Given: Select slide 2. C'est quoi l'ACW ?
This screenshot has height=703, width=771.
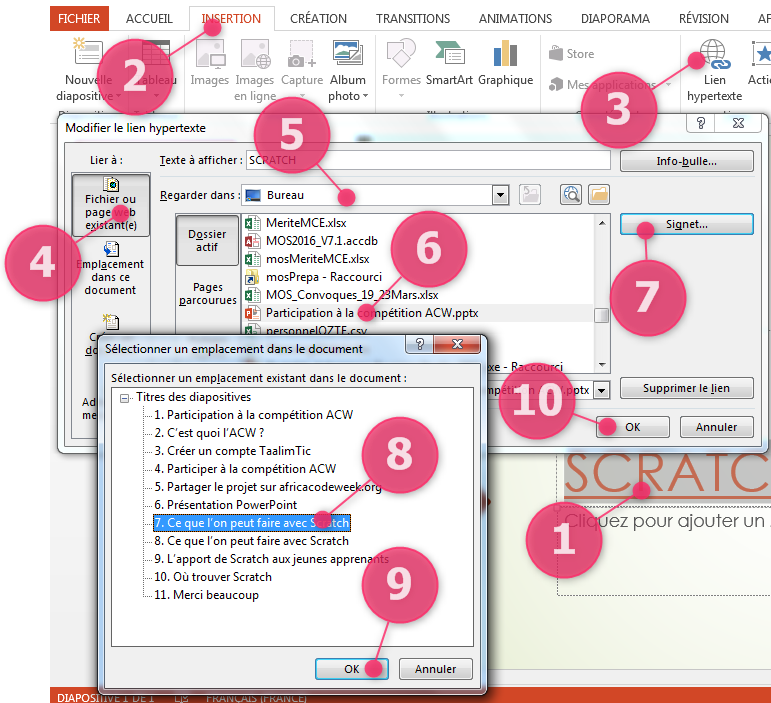Looking at the screenshot, I should [209, 433].
